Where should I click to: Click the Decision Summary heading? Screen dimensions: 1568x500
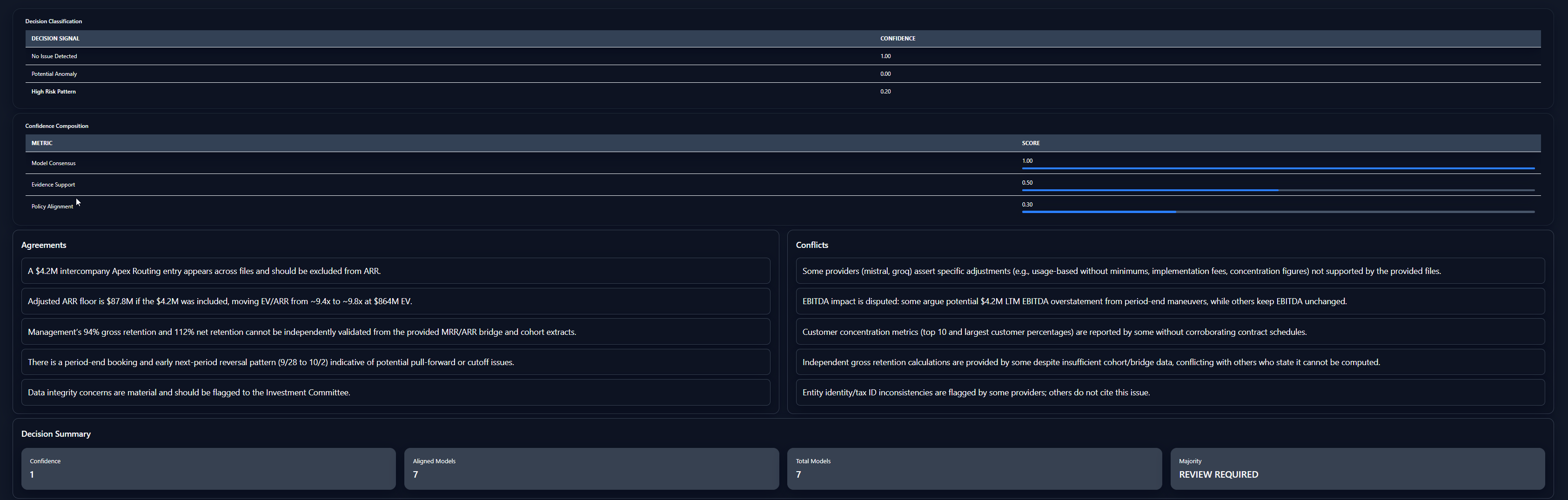coord(56,433)
